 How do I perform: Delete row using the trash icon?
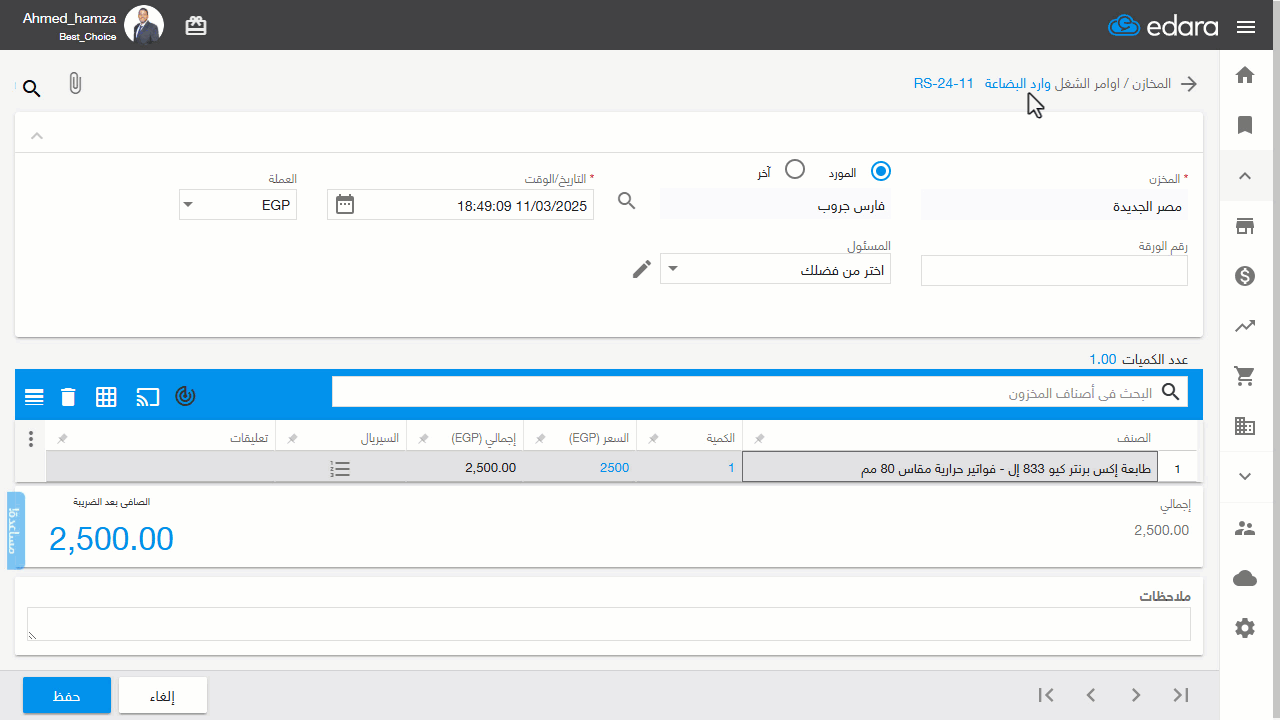point(68,397)
